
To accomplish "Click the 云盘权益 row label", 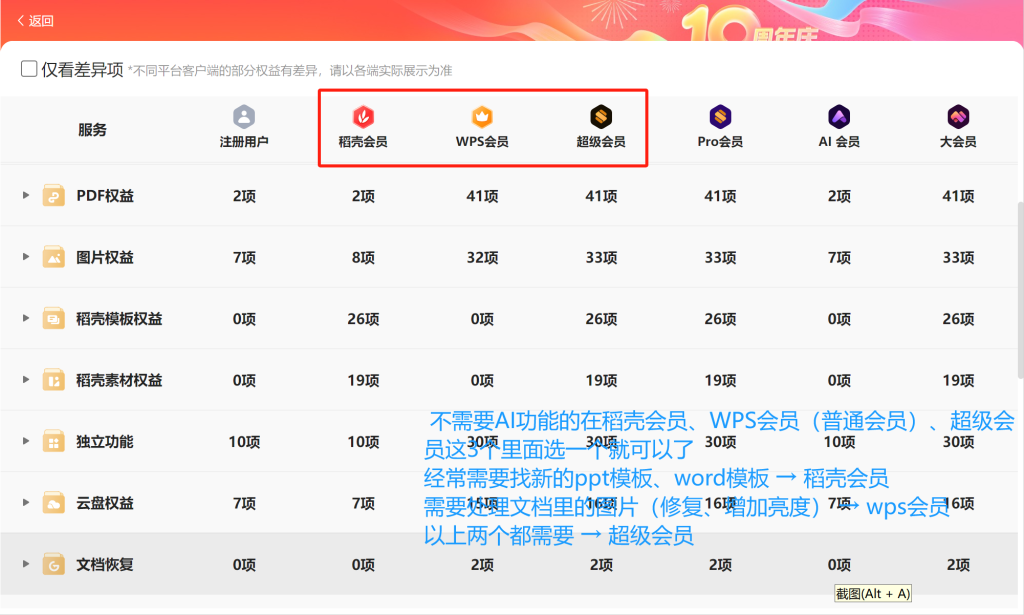I will click(x=105, y=503).
